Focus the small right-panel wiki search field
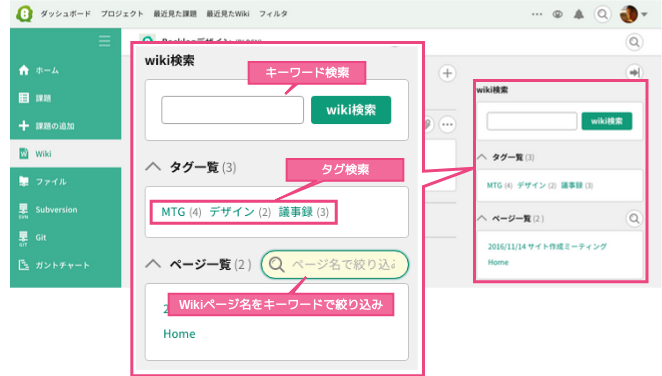Viewport: 662px width, 376px height. 532,121
